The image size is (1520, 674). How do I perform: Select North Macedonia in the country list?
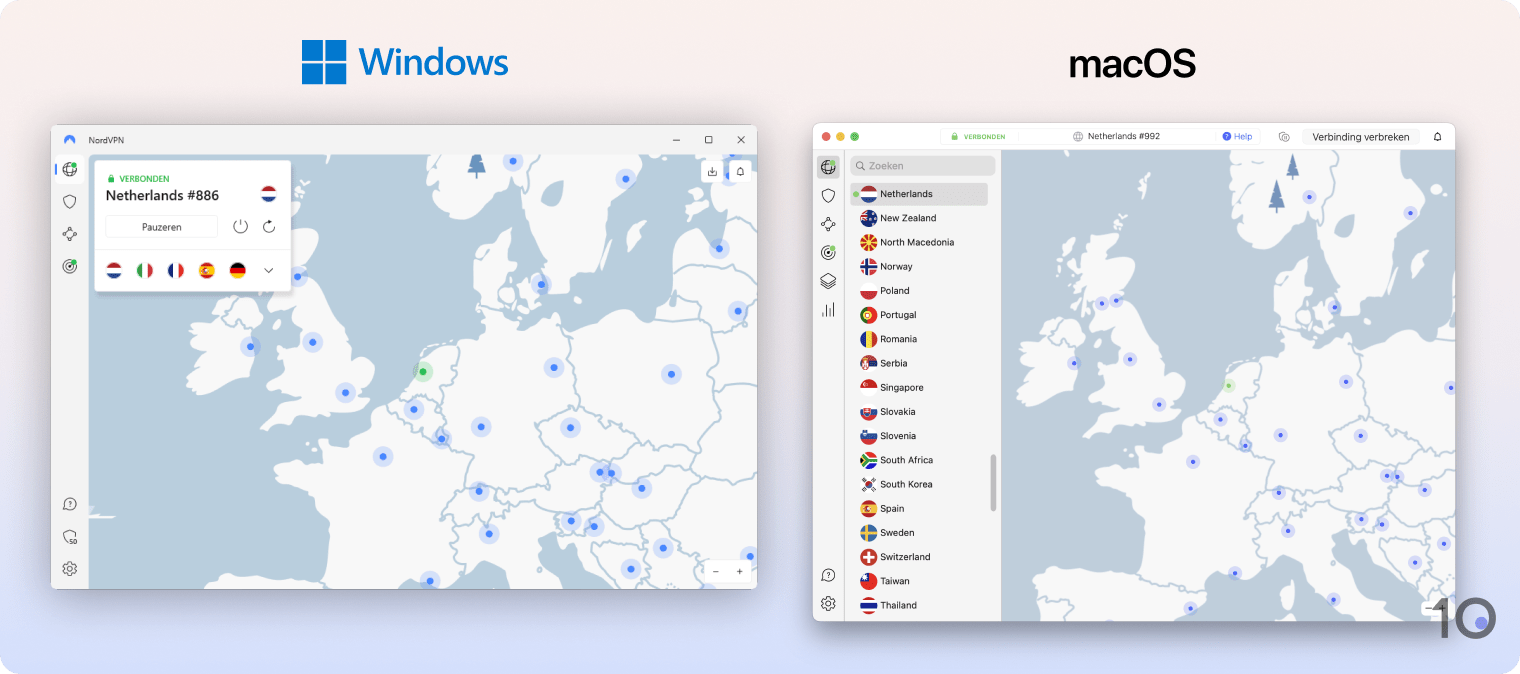pyautogui.click(x=919, y=242)
